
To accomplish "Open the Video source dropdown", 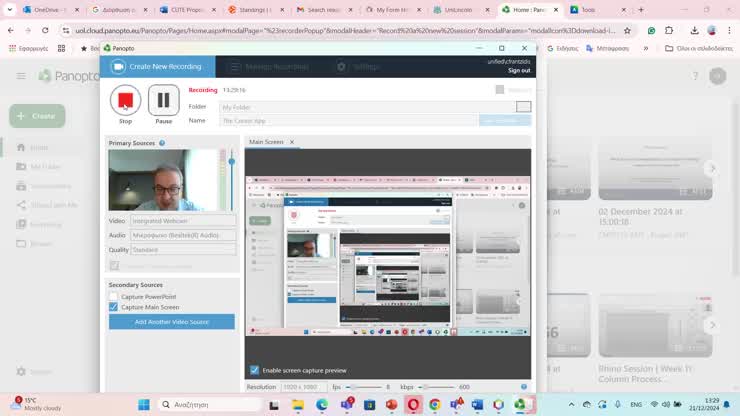I will click(x=183, y=221).
